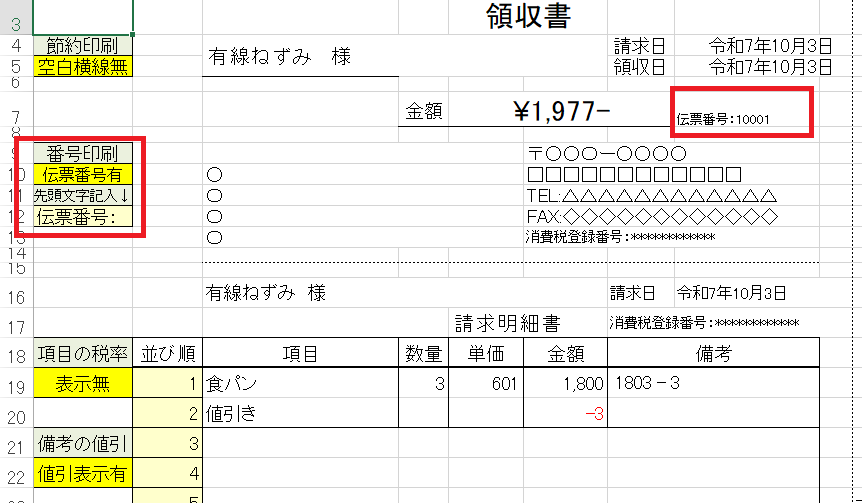Image resolution: width=862 pixels, height=503 pixels.
Task: Click the TEL line in sender info
Action: [x=650, y=195]
